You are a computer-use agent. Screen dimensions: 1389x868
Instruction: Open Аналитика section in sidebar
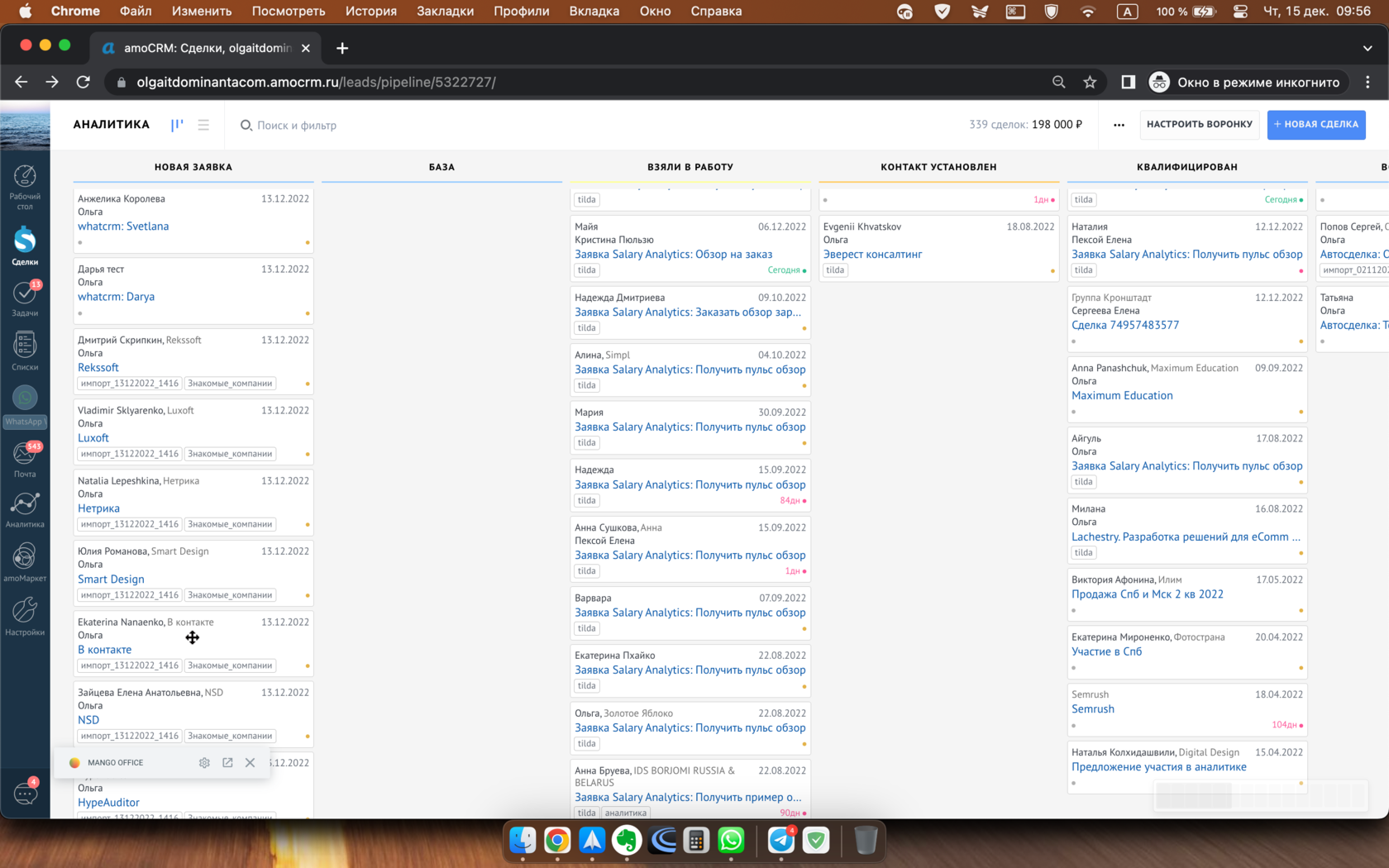pos(25,510)
